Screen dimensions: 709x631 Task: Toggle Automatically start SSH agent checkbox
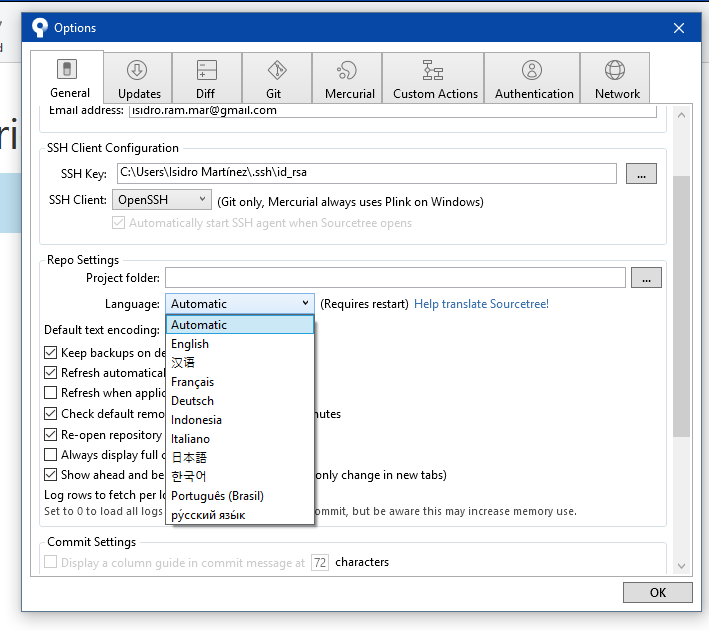click(x=118, y=223)
